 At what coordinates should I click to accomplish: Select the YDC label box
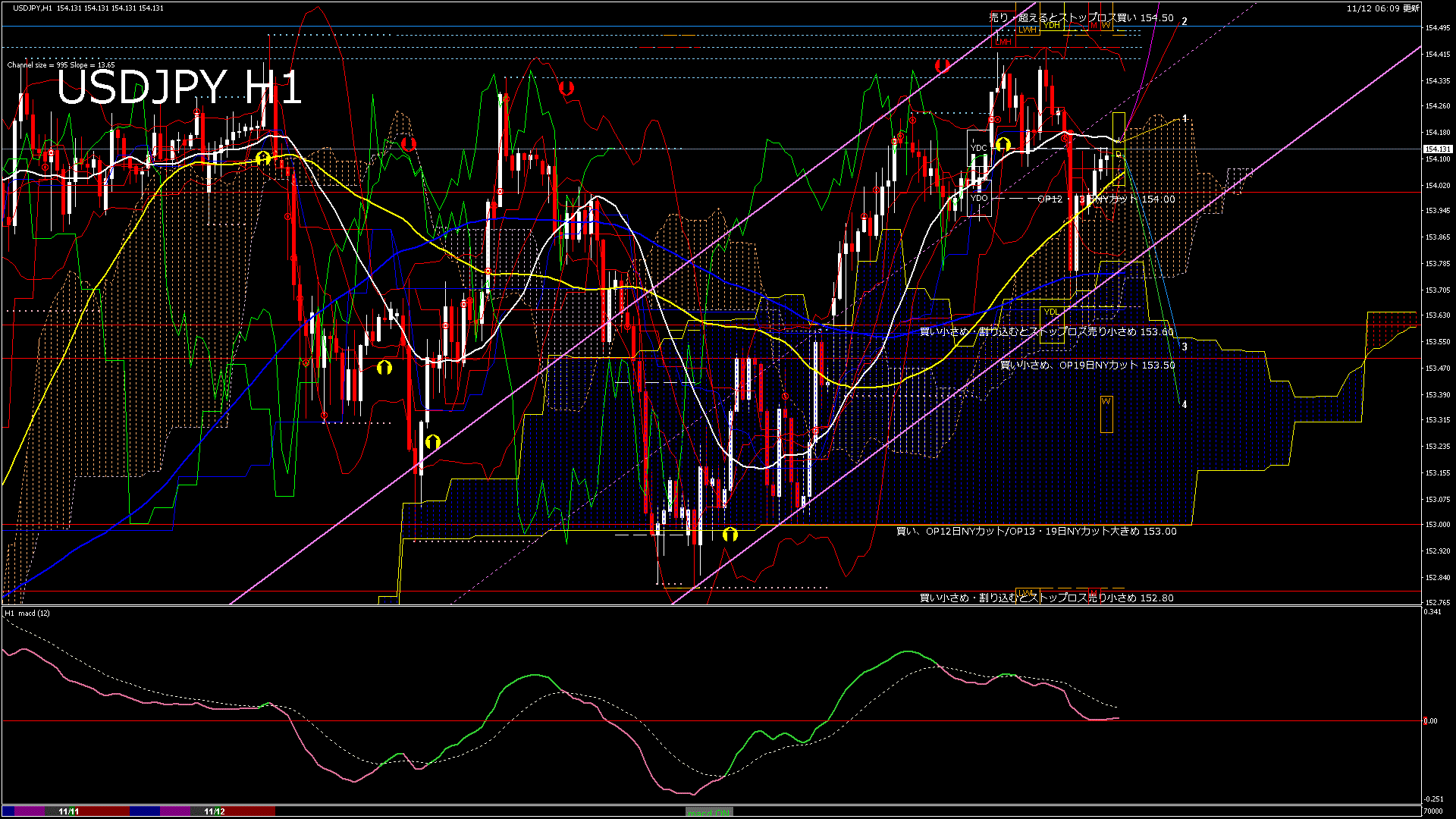979,148
